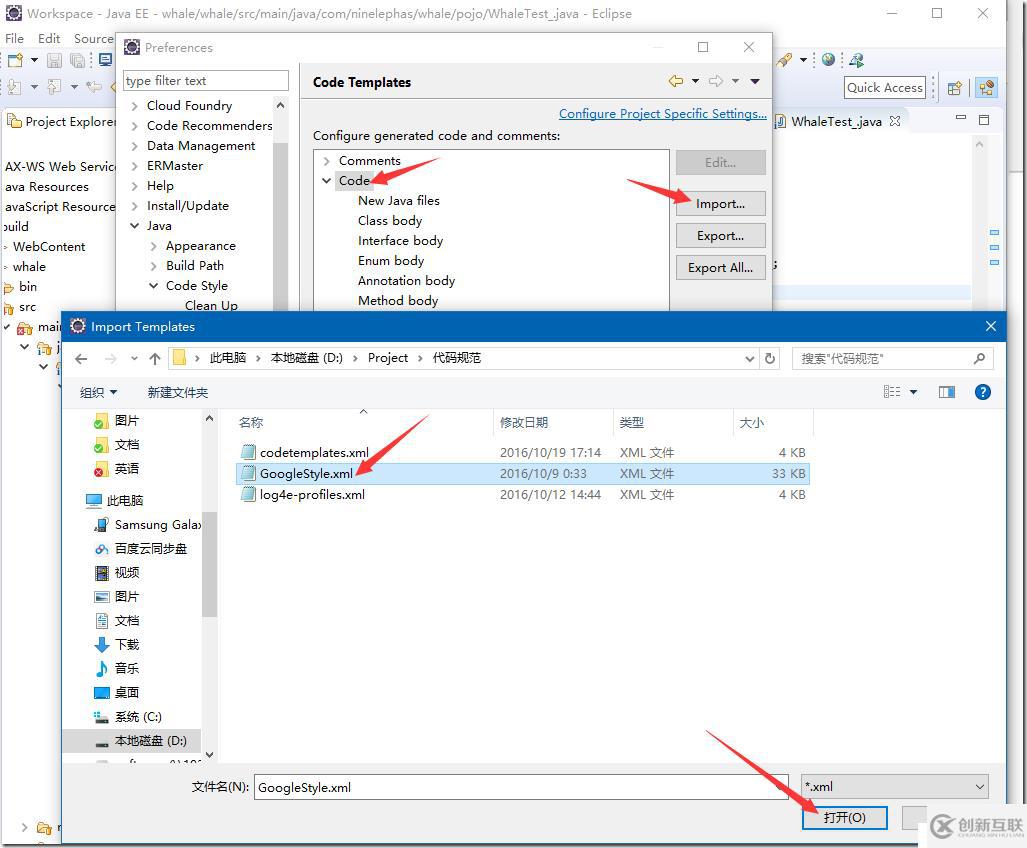Expand Appearance under Java
Screen dimensions: 1027x848
pos(153,246)
